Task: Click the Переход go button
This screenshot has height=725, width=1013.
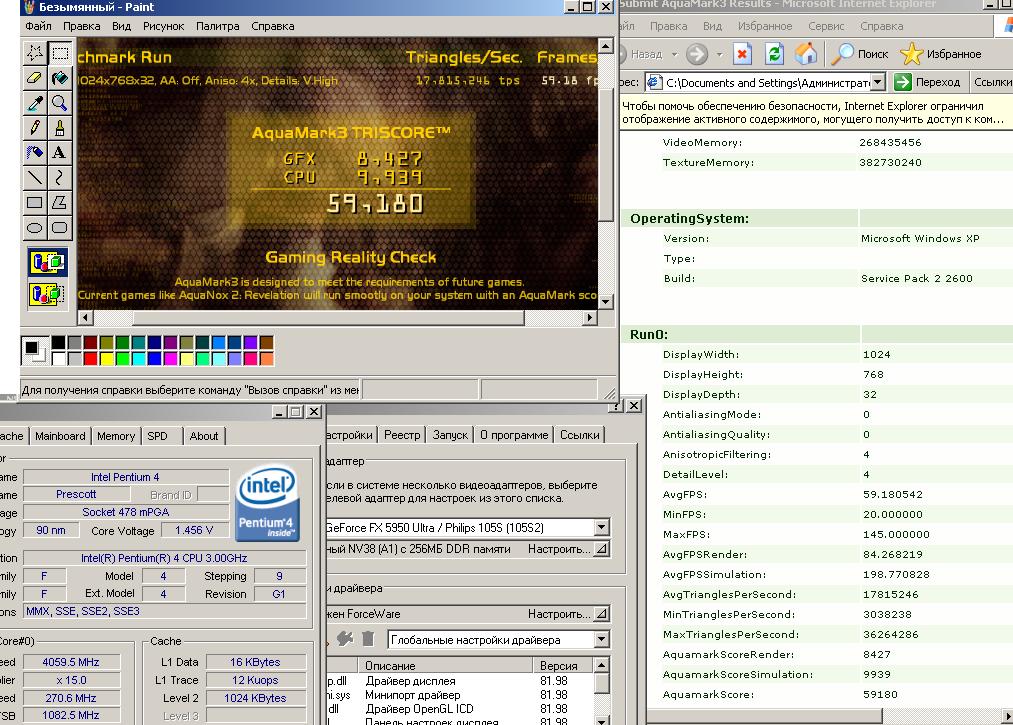Action: (928, 82)
